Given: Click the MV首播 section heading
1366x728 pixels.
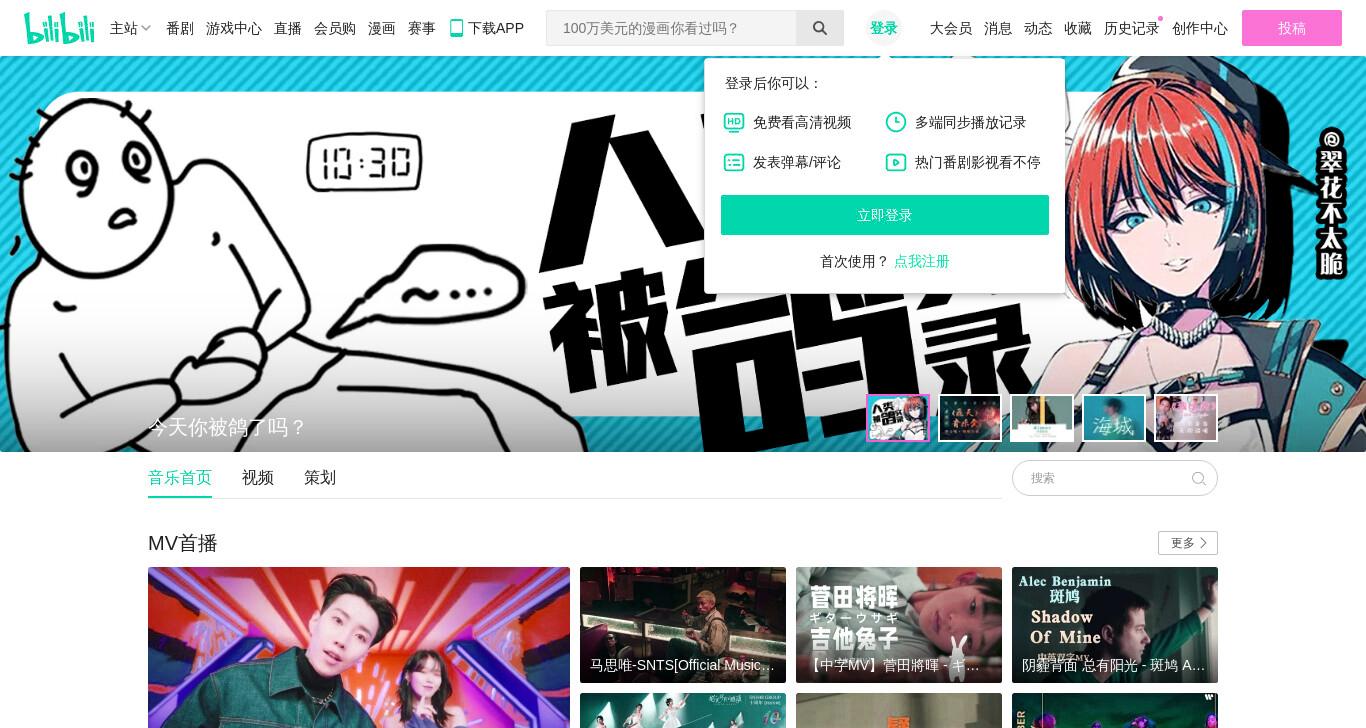Looking at the screenshot, I should click(183, 543).
